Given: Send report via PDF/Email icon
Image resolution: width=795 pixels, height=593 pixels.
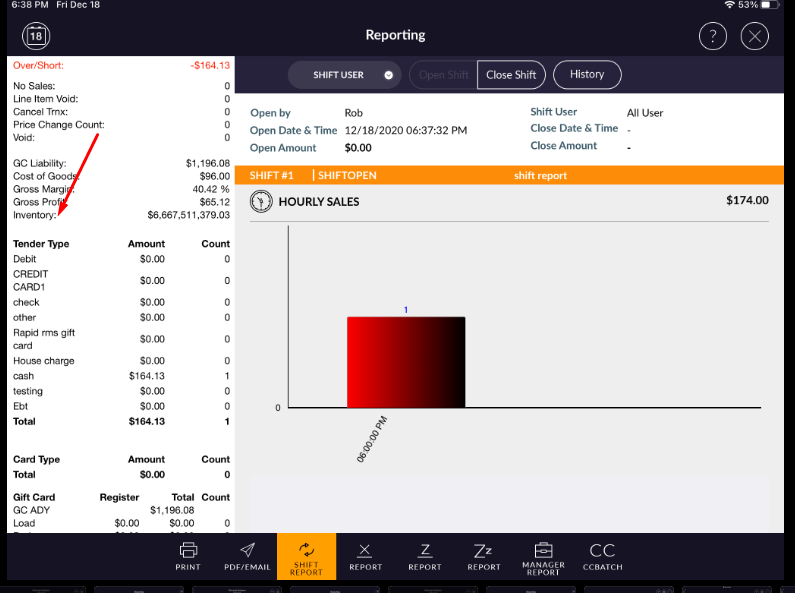Looking at the screenshot, I should (x=247, y=556).
